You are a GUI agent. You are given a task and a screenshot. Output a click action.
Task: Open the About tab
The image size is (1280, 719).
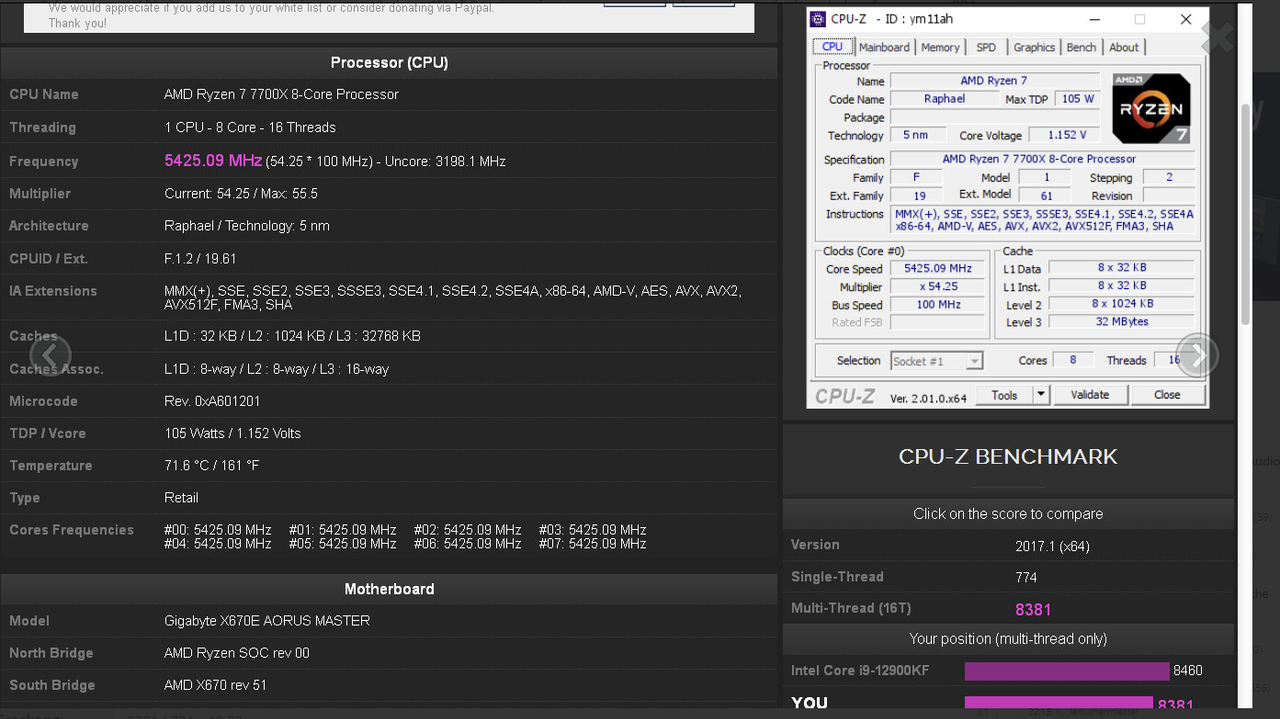[1124, 47]
